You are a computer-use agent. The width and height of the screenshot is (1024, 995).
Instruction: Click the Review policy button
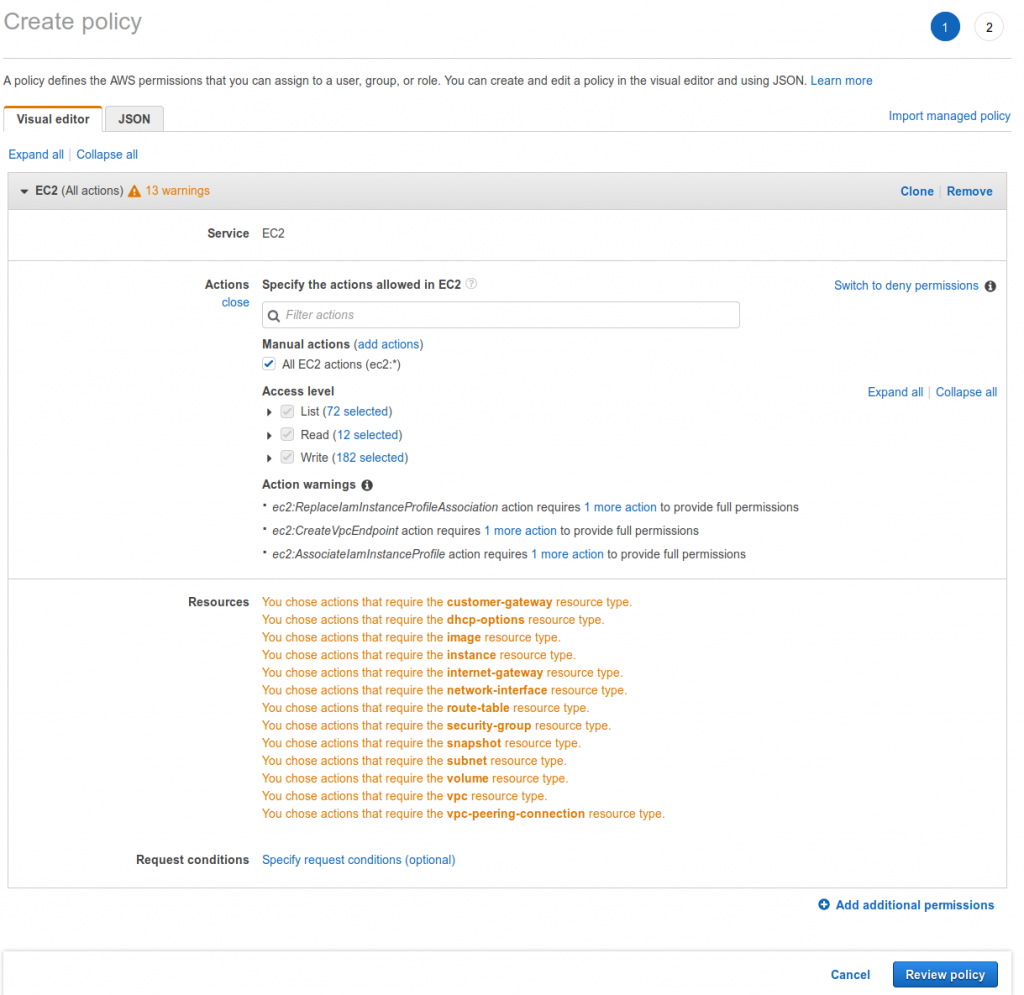(945, 974)
